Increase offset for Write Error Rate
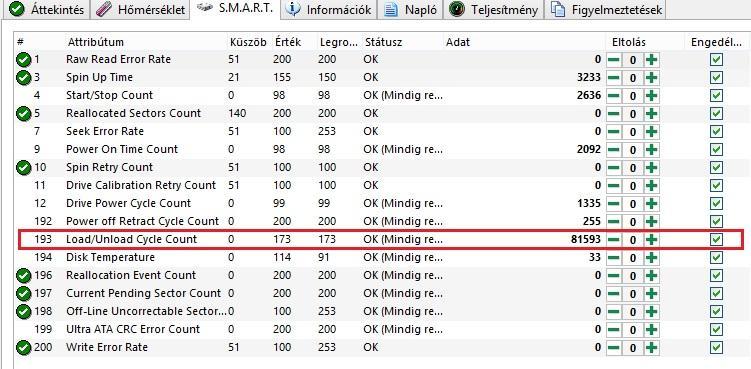Image resolution: width=751 pixels, height=369 pixels. (650, 347)
